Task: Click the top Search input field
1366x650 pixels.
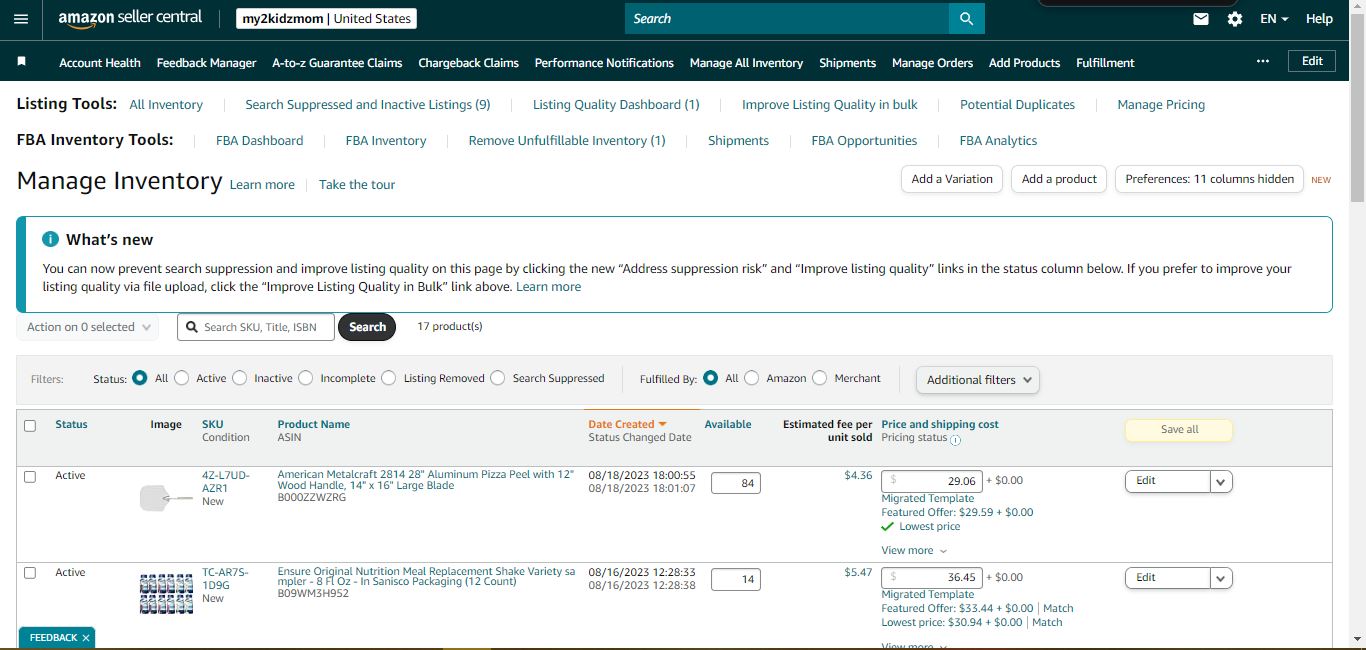Action: (x=787, y=19)
